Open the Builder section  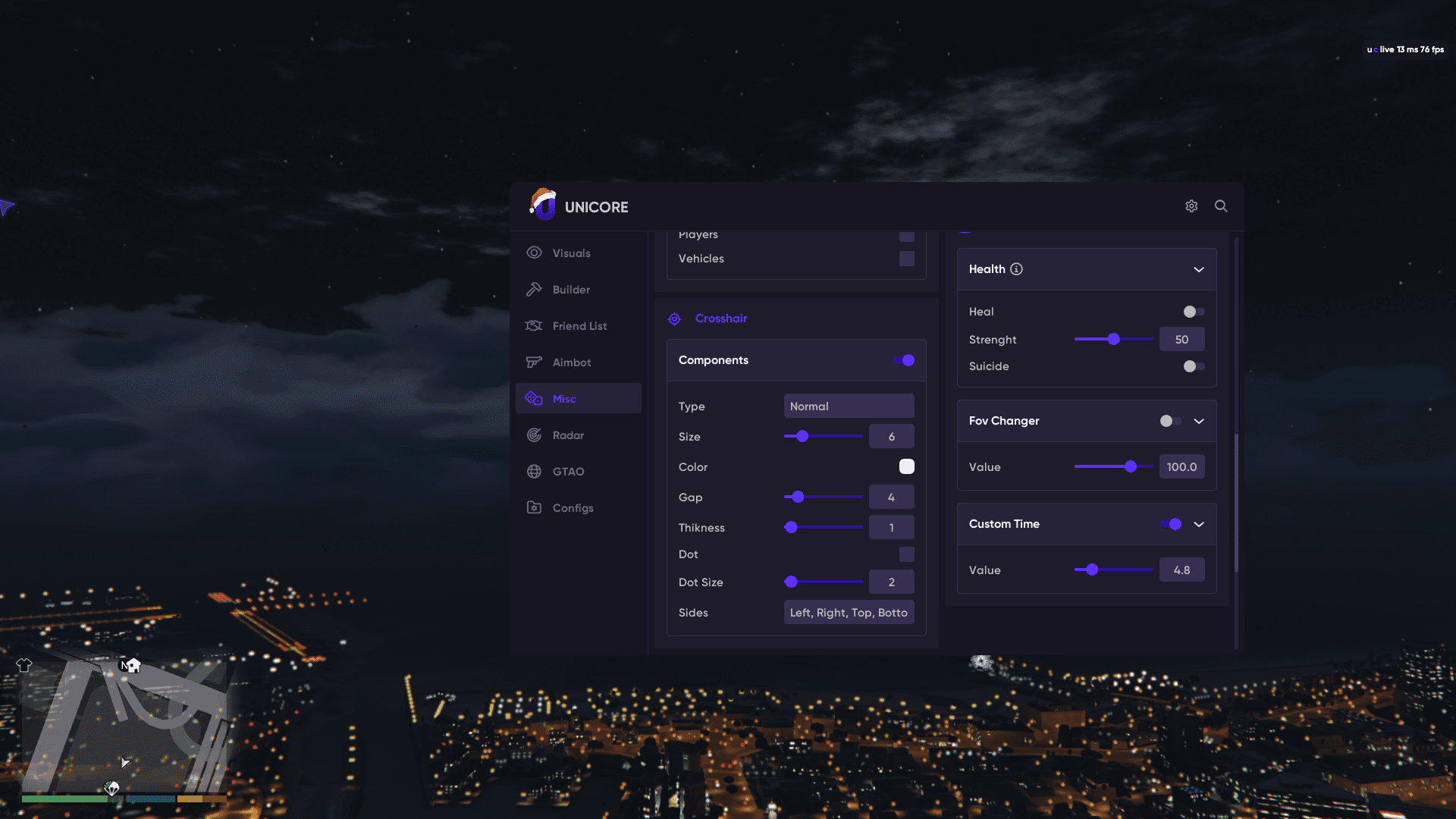coord(571,290)
